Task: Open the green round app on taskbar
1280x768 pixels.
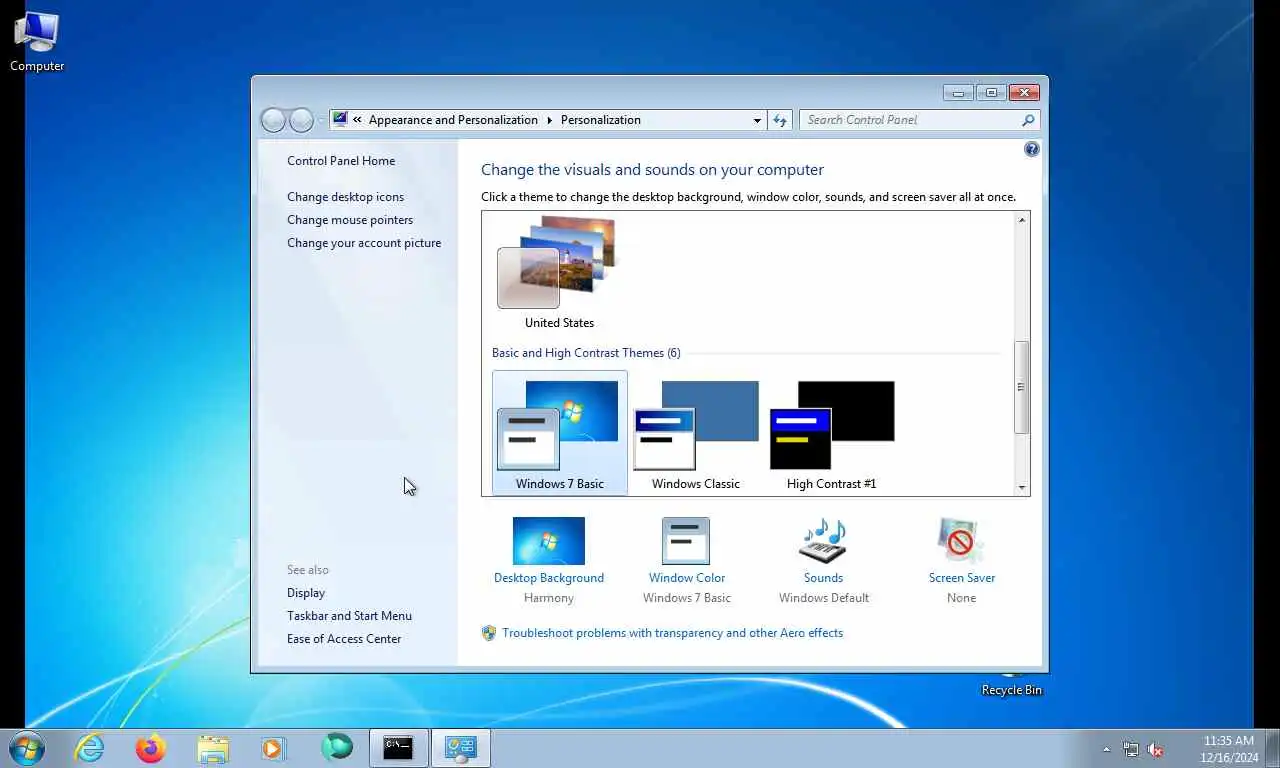Action: 337,747
